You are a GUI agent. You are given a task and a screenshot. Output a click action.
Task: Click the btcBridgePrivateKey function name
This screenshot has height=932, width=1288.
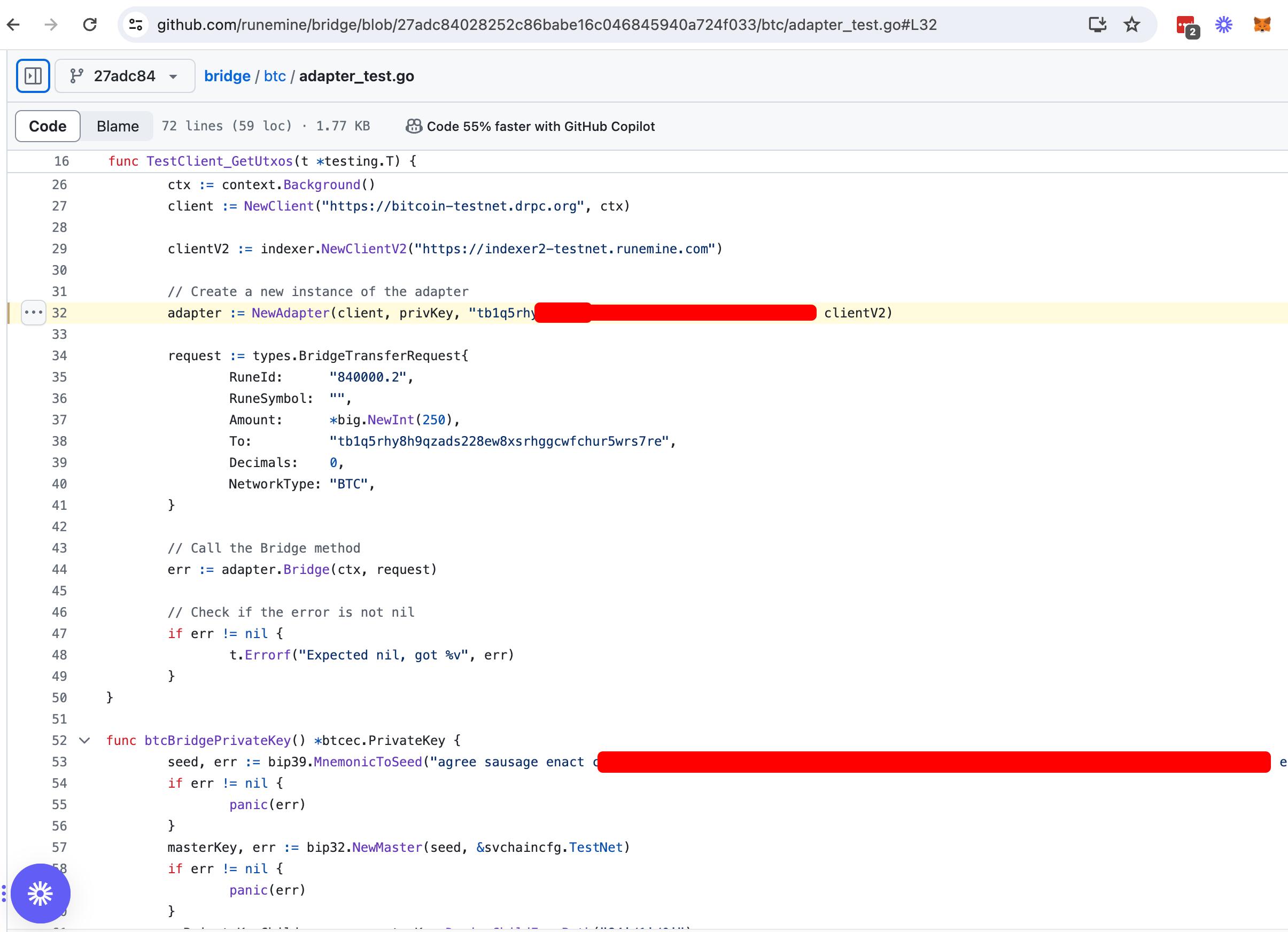[x=218, y=741]
